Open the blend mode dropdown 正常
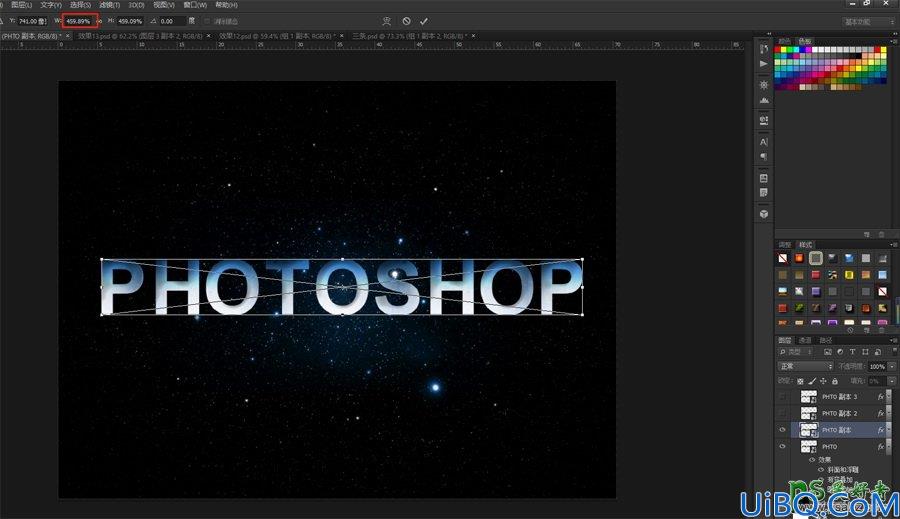This screenshot has height=519, width=900. point(805,366)
